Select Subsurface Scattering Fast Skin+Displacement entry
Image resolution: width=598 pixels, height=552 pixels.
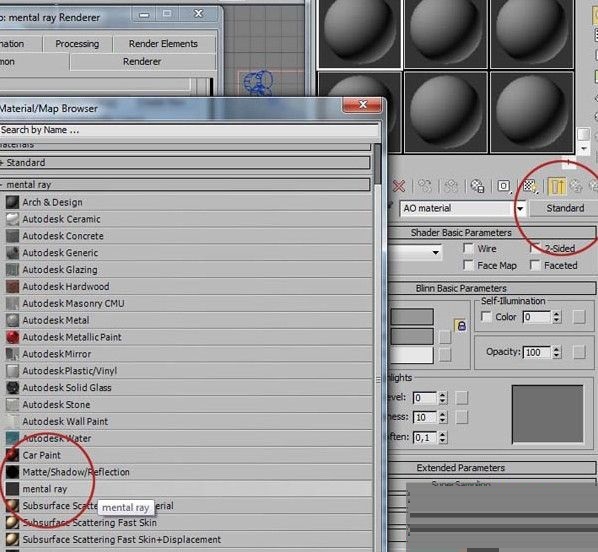[x=186, y=539]
